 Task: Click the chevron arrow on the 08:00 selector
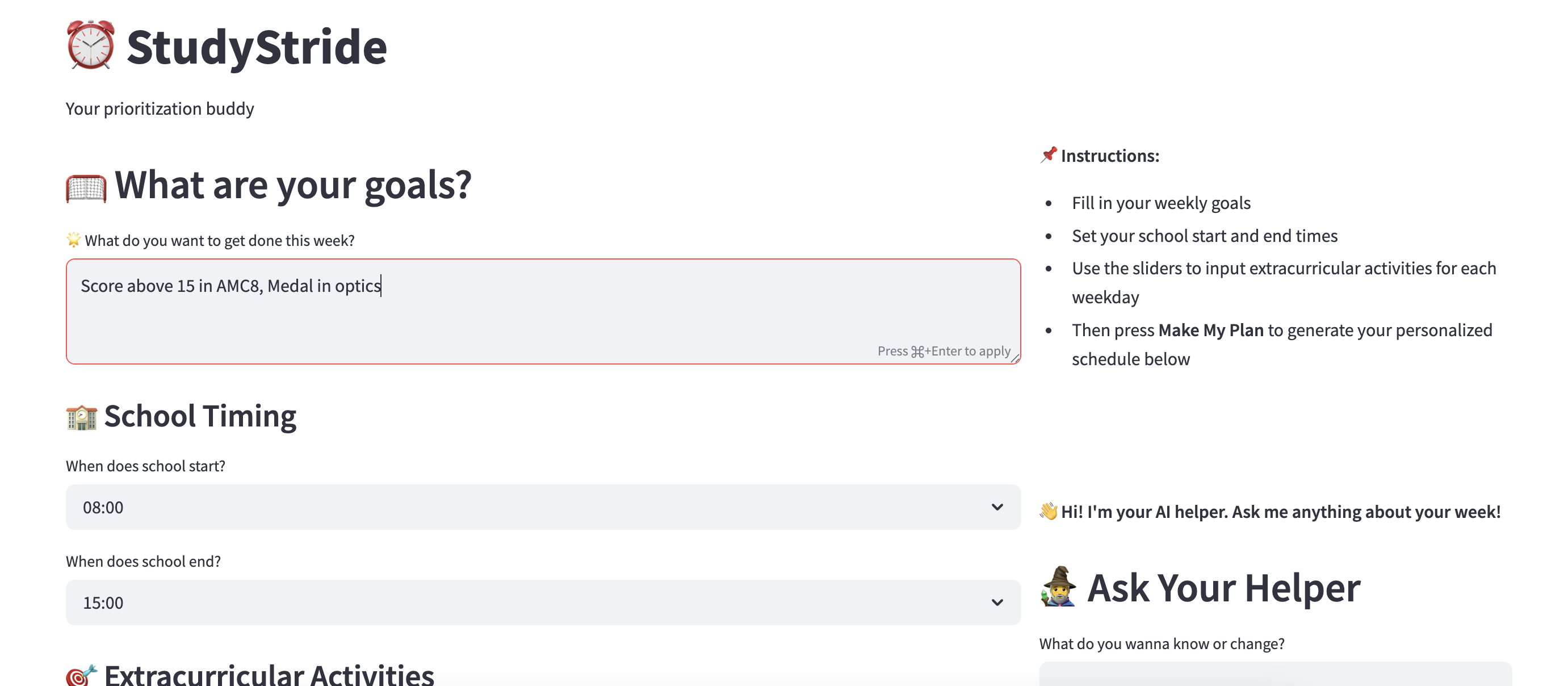point(996,507)
